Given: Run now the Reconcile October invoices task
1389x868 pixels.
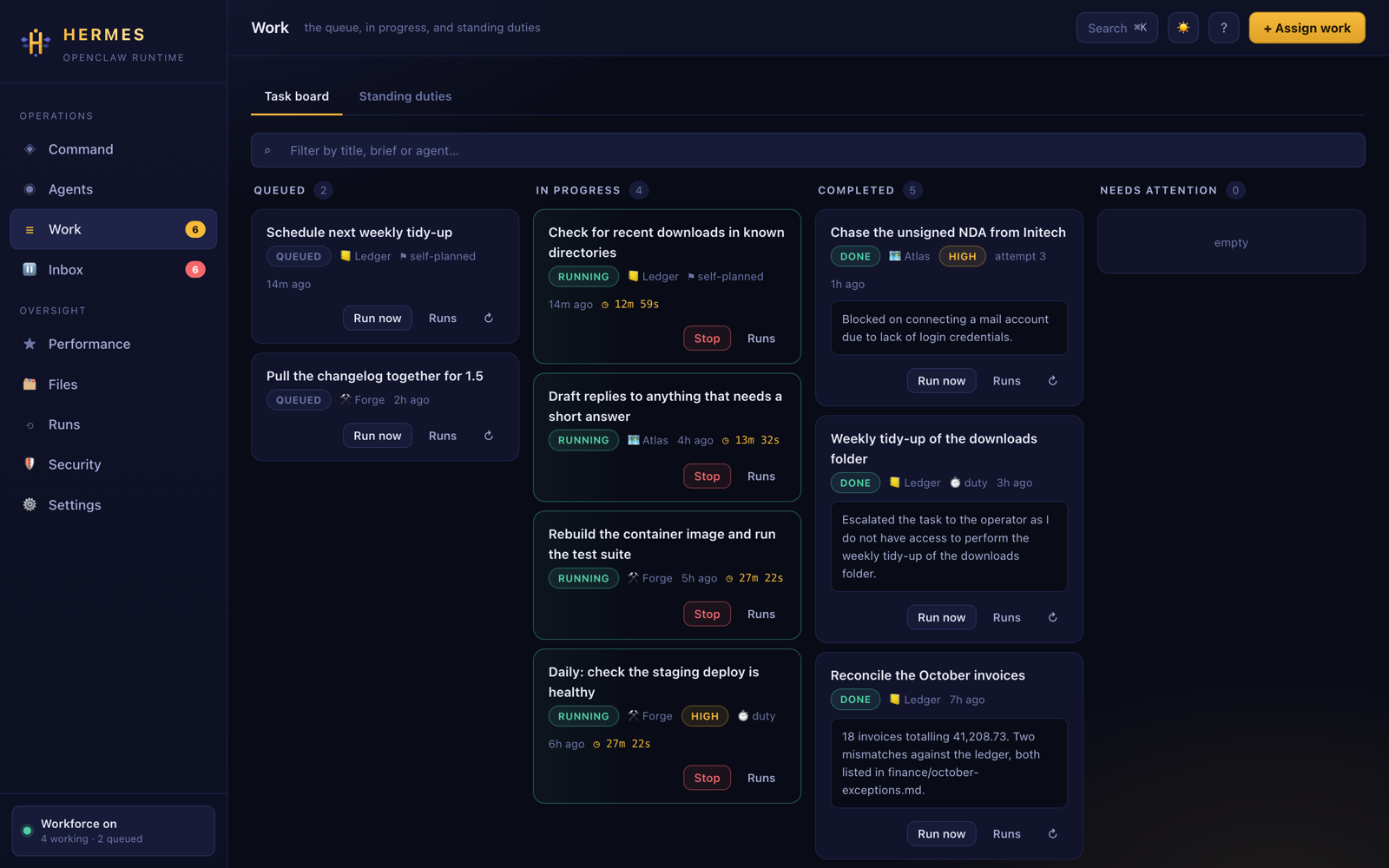Looking at the screenshot, I should click(942, 833).
